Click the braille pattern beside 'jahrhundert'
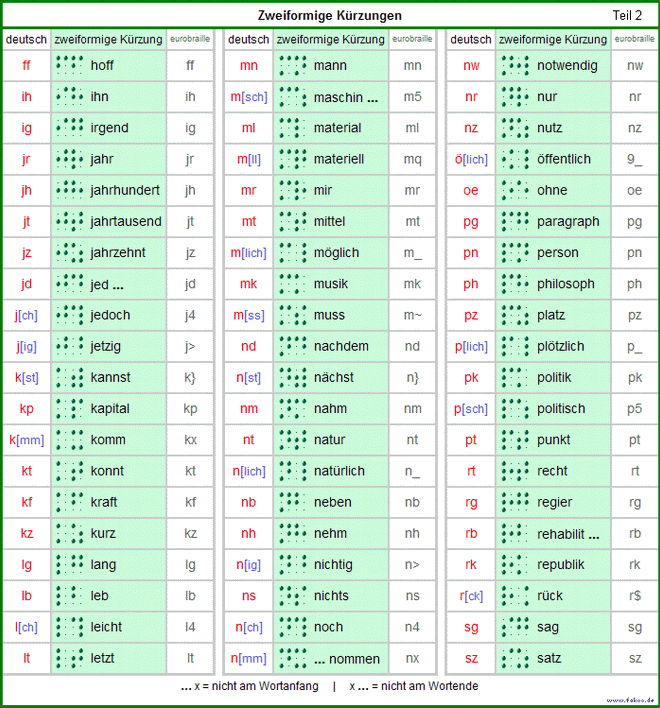The height and width of the screenshot is (708, 660). [x=70, y=190]
